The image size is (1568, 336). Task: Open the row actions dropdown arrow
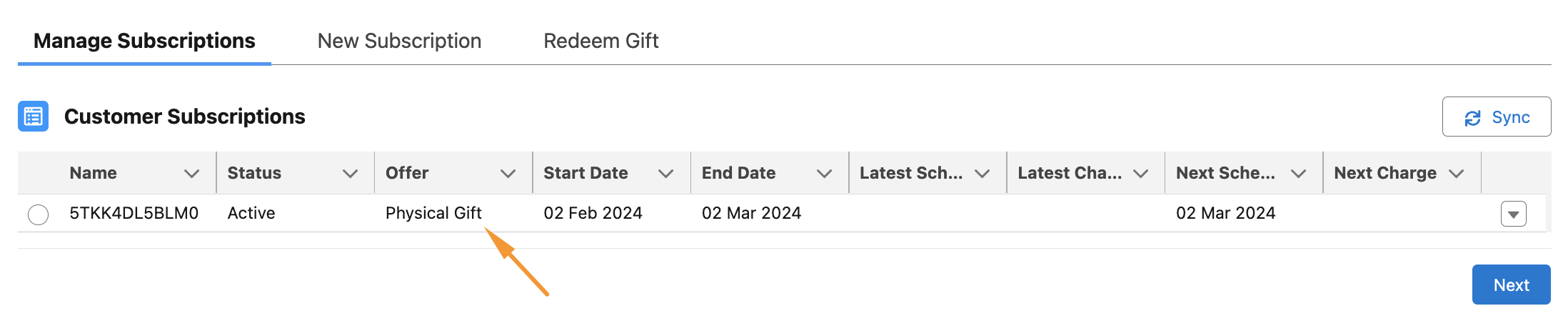[x=1513, y=214]
